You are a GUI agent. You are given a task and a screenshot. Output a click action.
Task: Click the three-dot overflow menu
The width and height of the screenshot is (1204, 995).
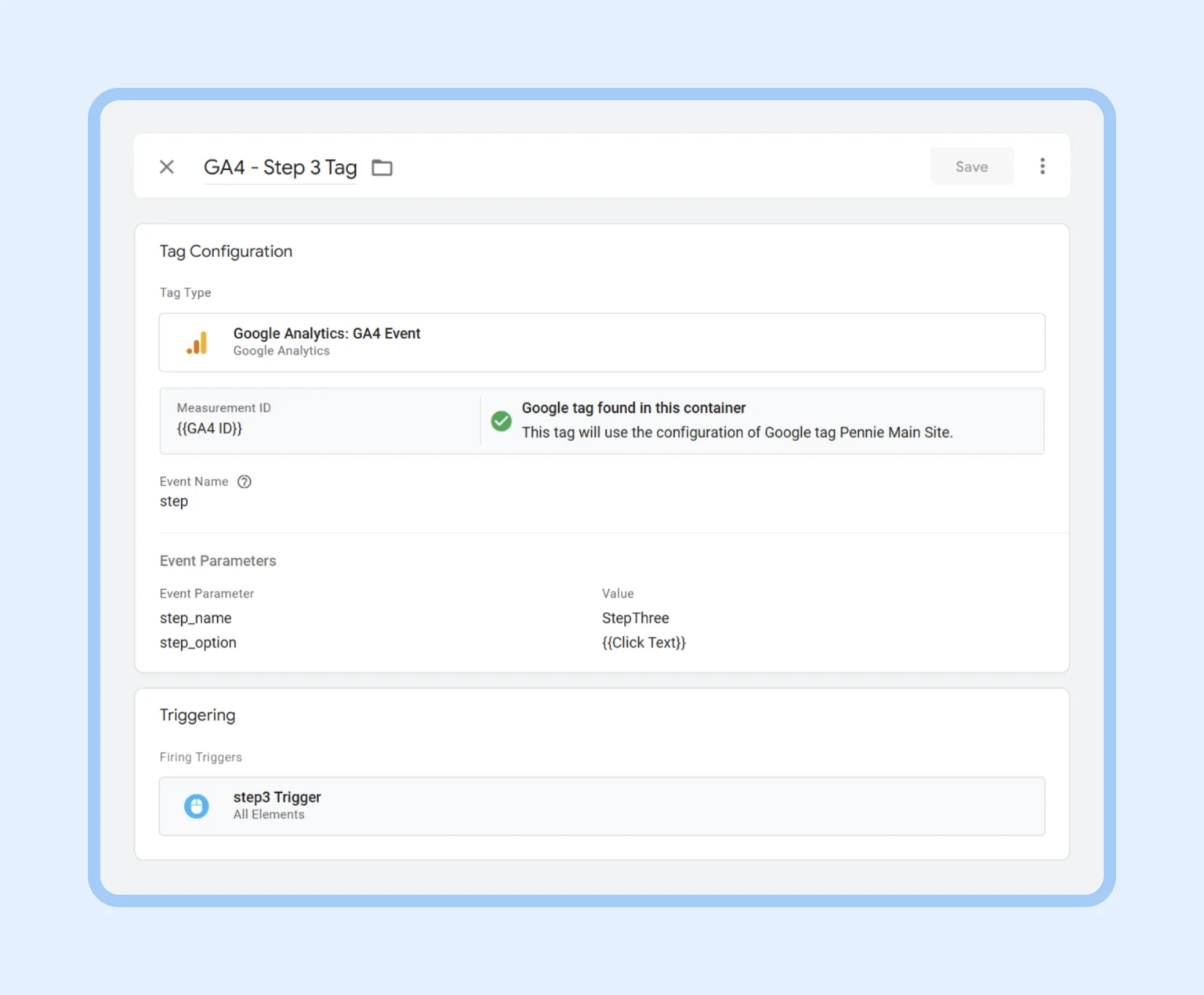click(1043, 166)
